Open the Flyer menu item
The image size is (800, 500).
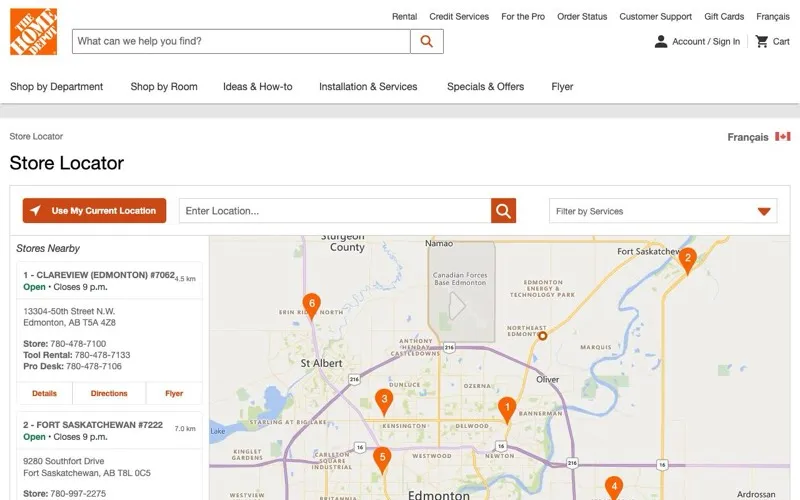[562, 87]
